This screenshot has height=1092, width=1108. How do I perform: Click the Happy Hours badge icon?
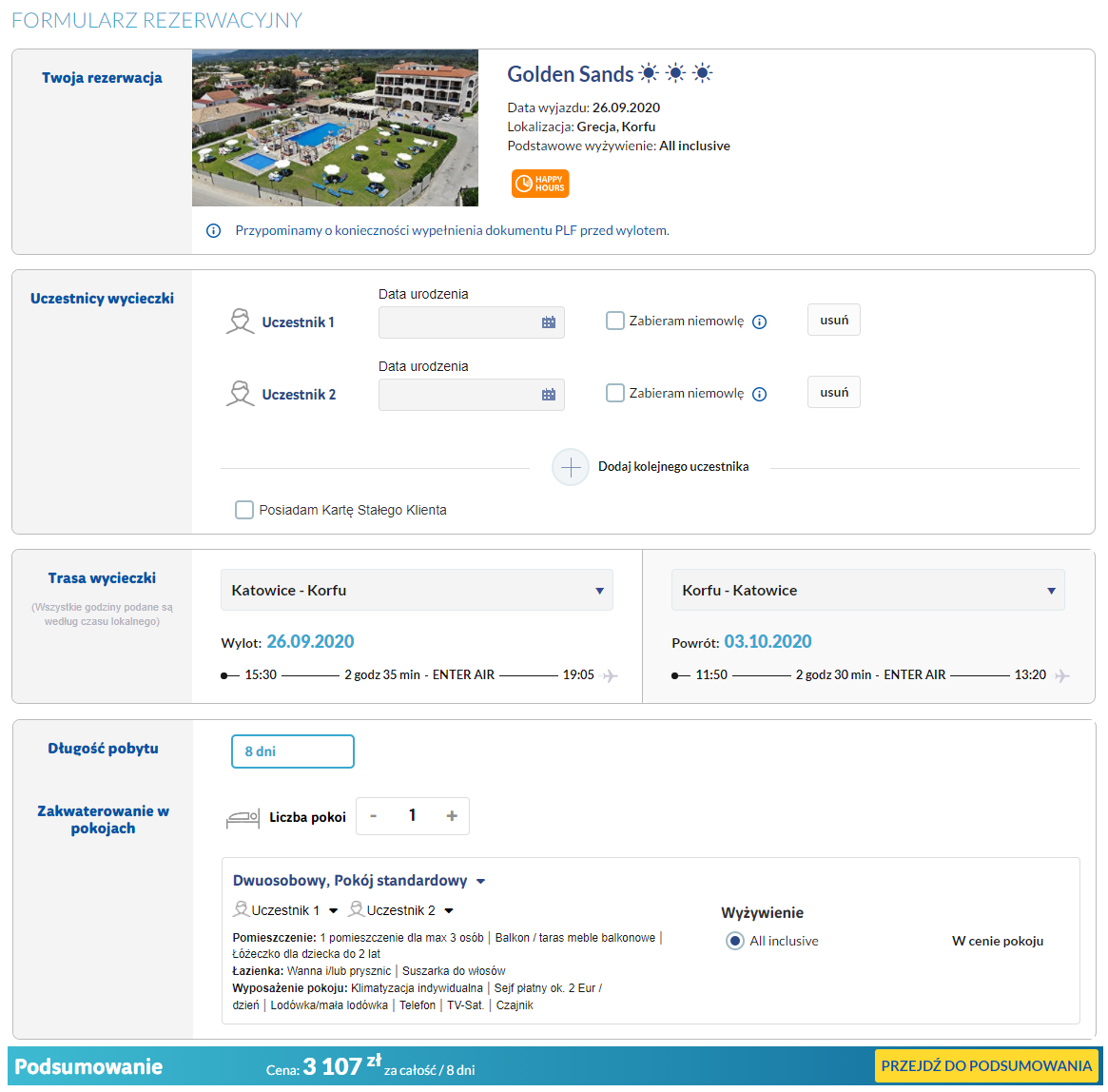(x=539, y=184)
